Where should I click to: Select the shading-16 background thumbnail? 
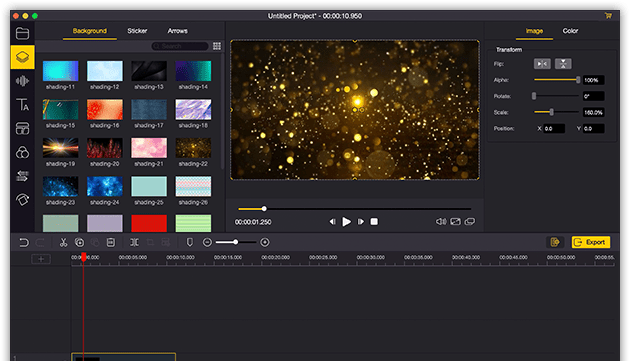point(104,110)
